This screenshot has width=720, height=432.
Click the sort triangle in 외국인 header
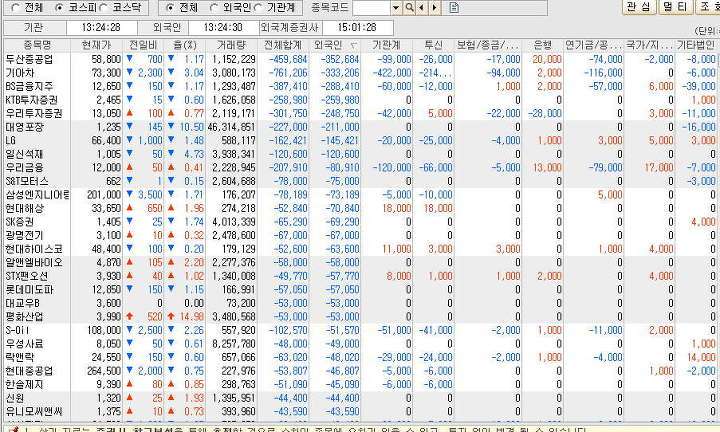[353, 46]
